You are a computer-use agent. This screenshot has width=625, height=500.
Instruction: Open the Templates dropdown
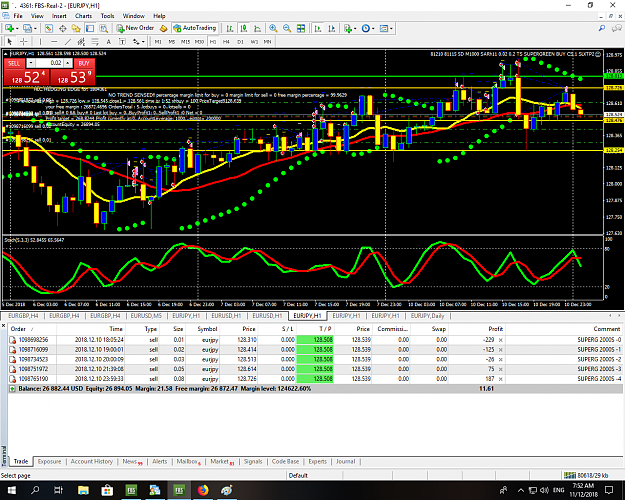click(x=386, y=28)
